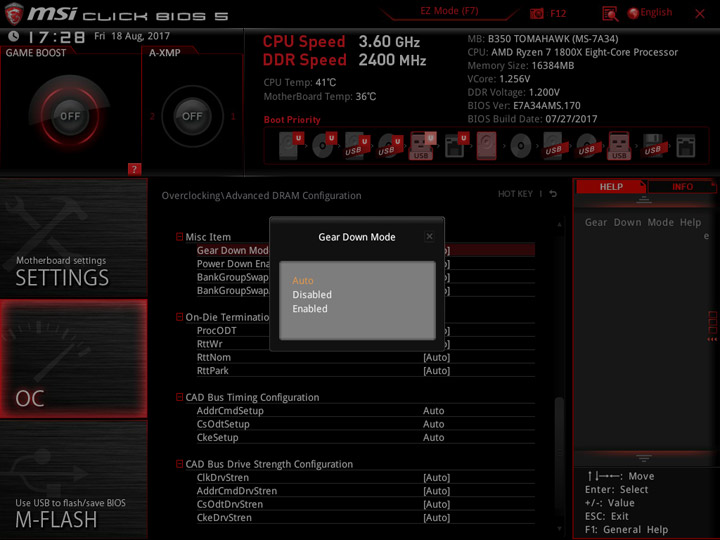Select the UEFI CD/DVD boot device icon
The image size is (720, 540).
(x=324, y=146)
